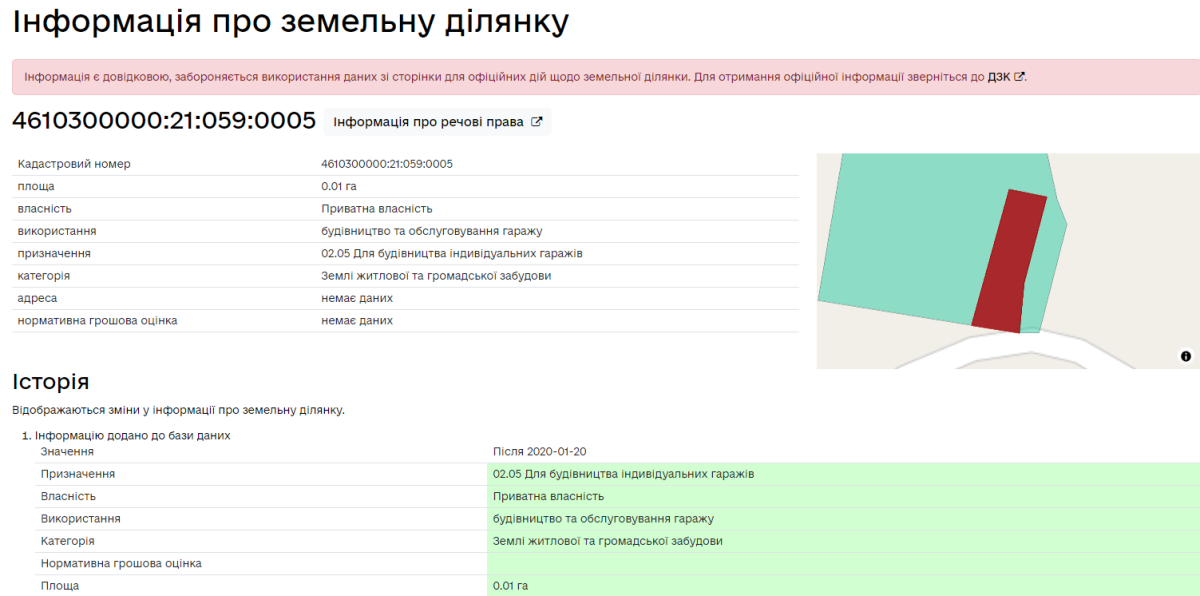Select the red parcel on the map
This screenshot has width=1200, height=596.
[1008, 262]
